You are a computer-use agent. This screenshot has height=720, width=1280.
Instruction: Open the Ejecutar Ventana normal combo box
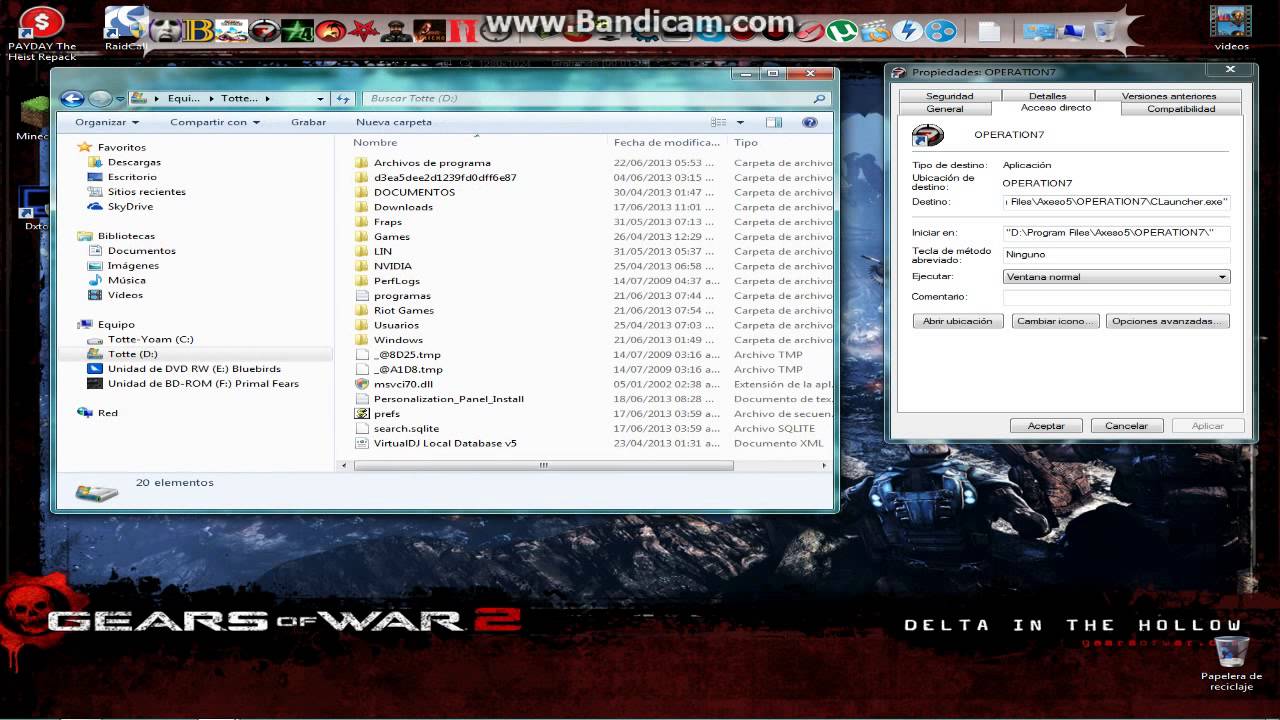point(1116,277)
